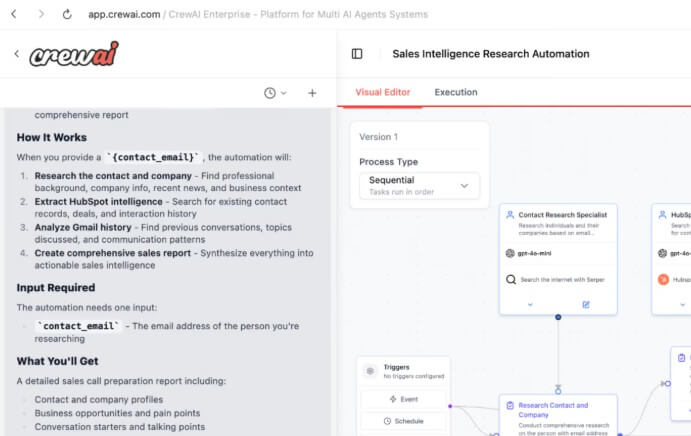Add a Schedule trigger
691x436 pixels.
(404, 421)
